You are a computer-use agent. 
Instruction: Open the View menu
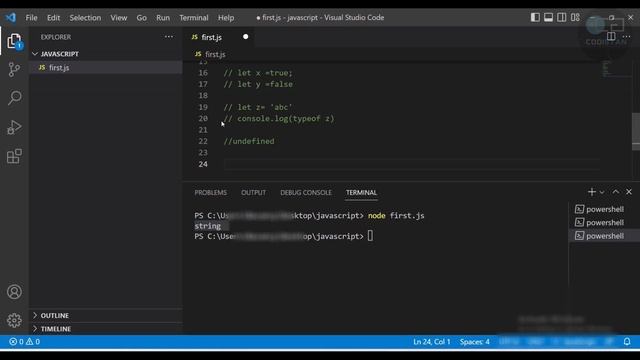click(119, 18)
